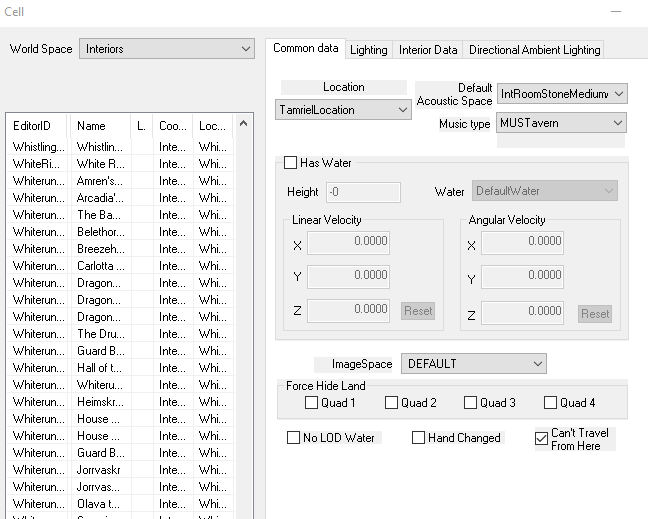Sort by the Loc... column header
Viewport: 648px width, 519px height.
[212, 126]
